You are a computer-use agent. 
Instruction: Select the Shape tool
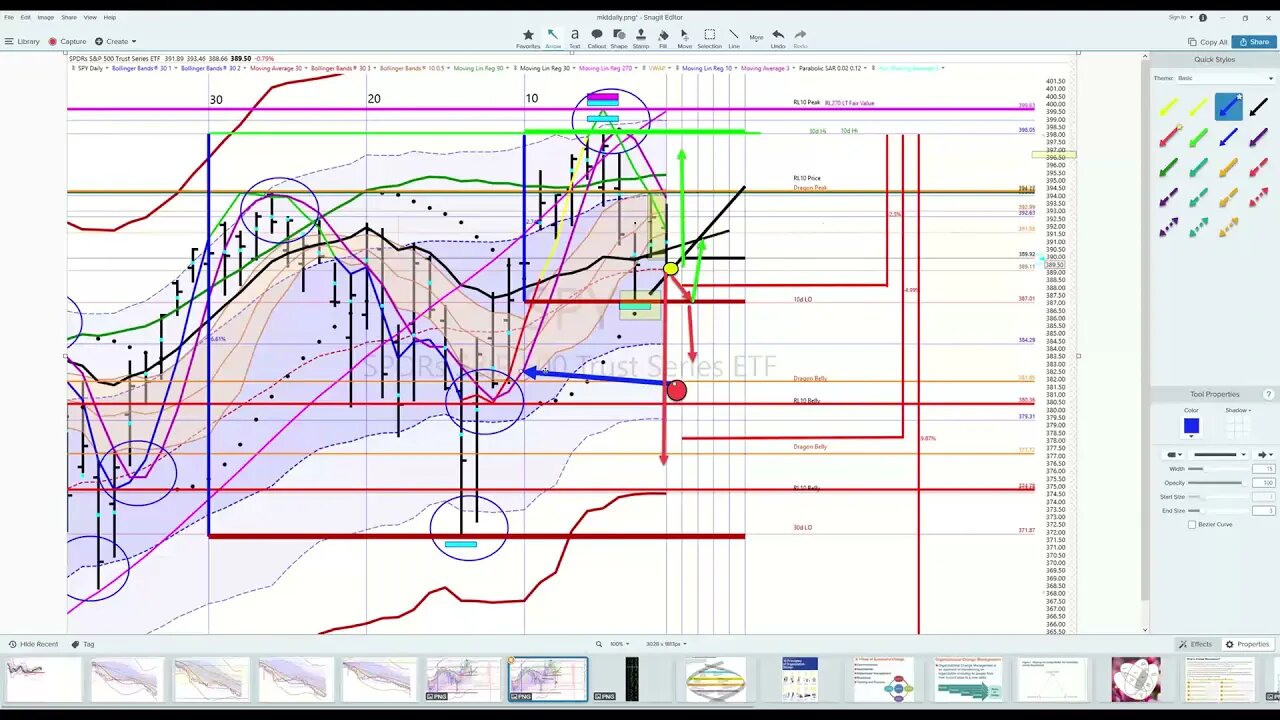tap(619, 39)
